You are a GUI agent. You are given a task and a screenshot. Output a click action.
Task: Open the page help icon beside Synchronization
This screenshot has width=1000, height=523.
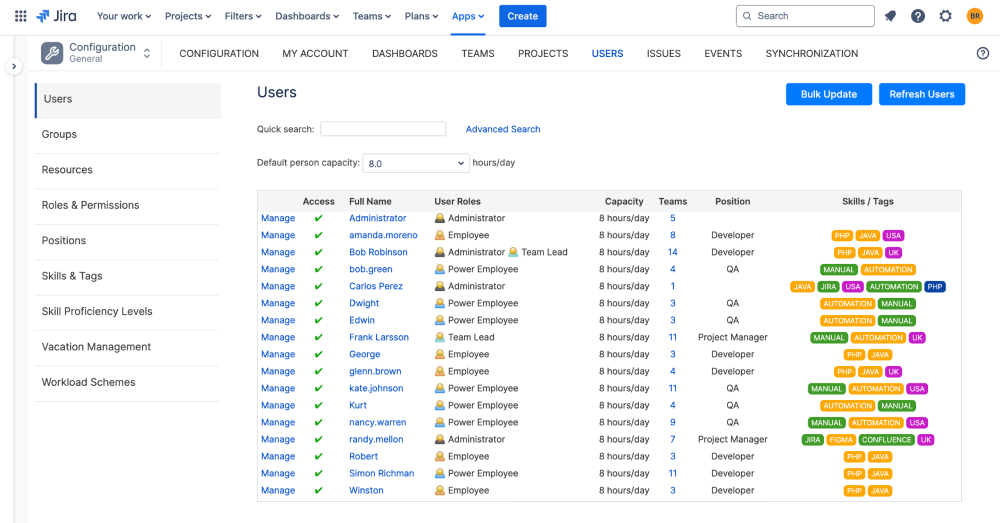[x=983, y=54]
